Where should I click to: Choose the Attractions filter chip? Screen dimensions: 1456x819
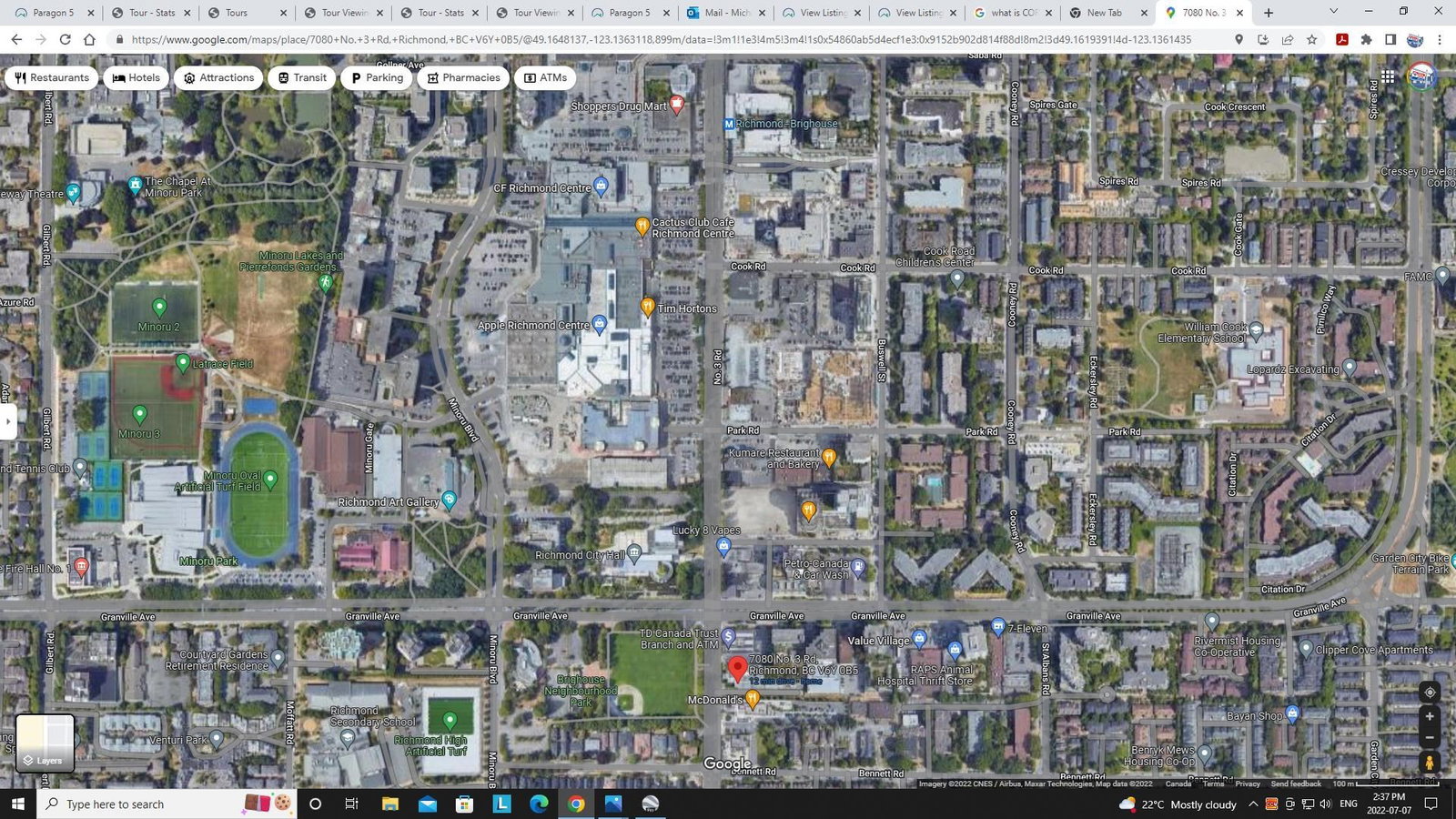218,78
